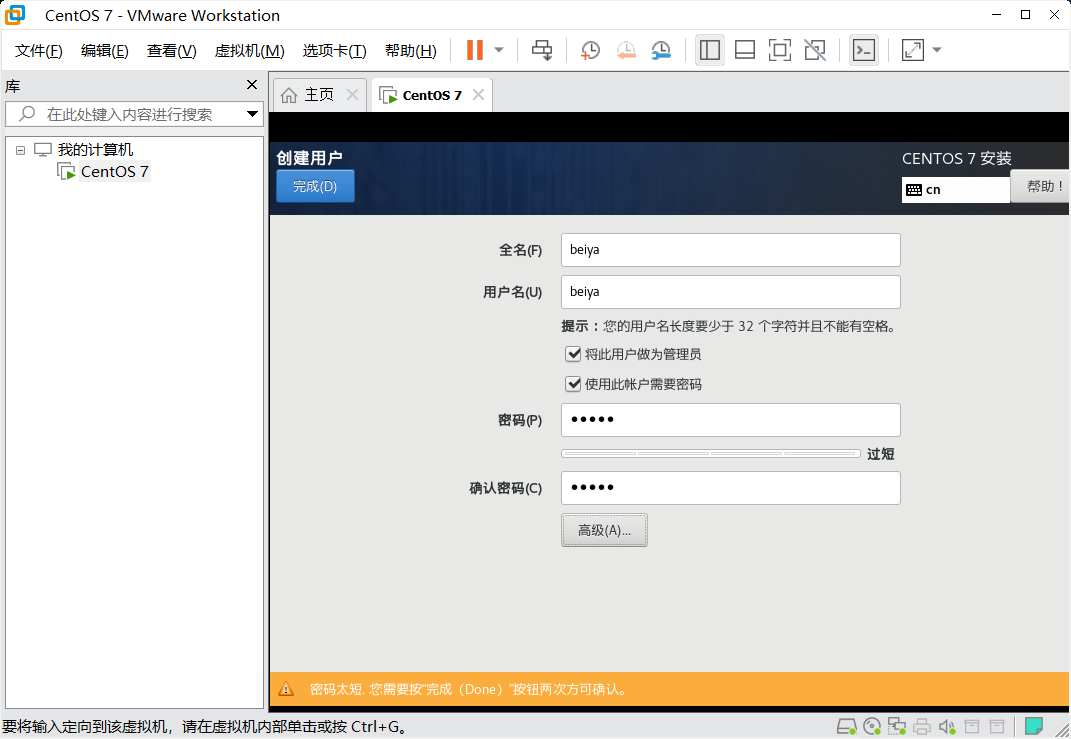The image size is (1071, 739).
Task: Click the library search input field
Action: click(130, 114)
